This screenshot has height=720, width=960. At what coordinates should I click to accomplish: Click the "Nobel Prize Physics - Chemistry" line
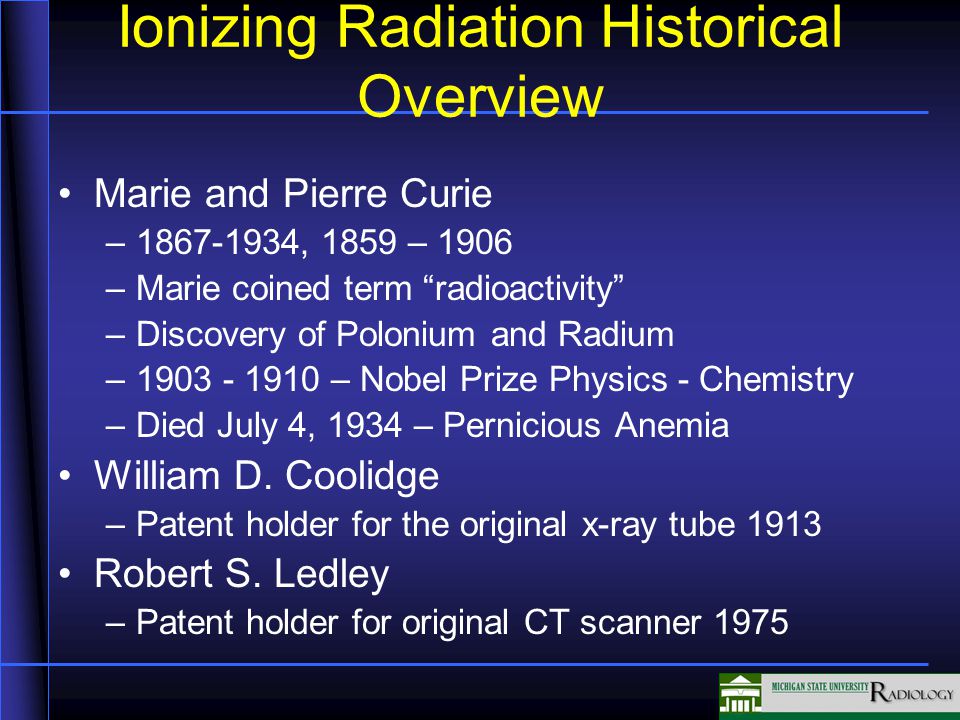point(495,380)
